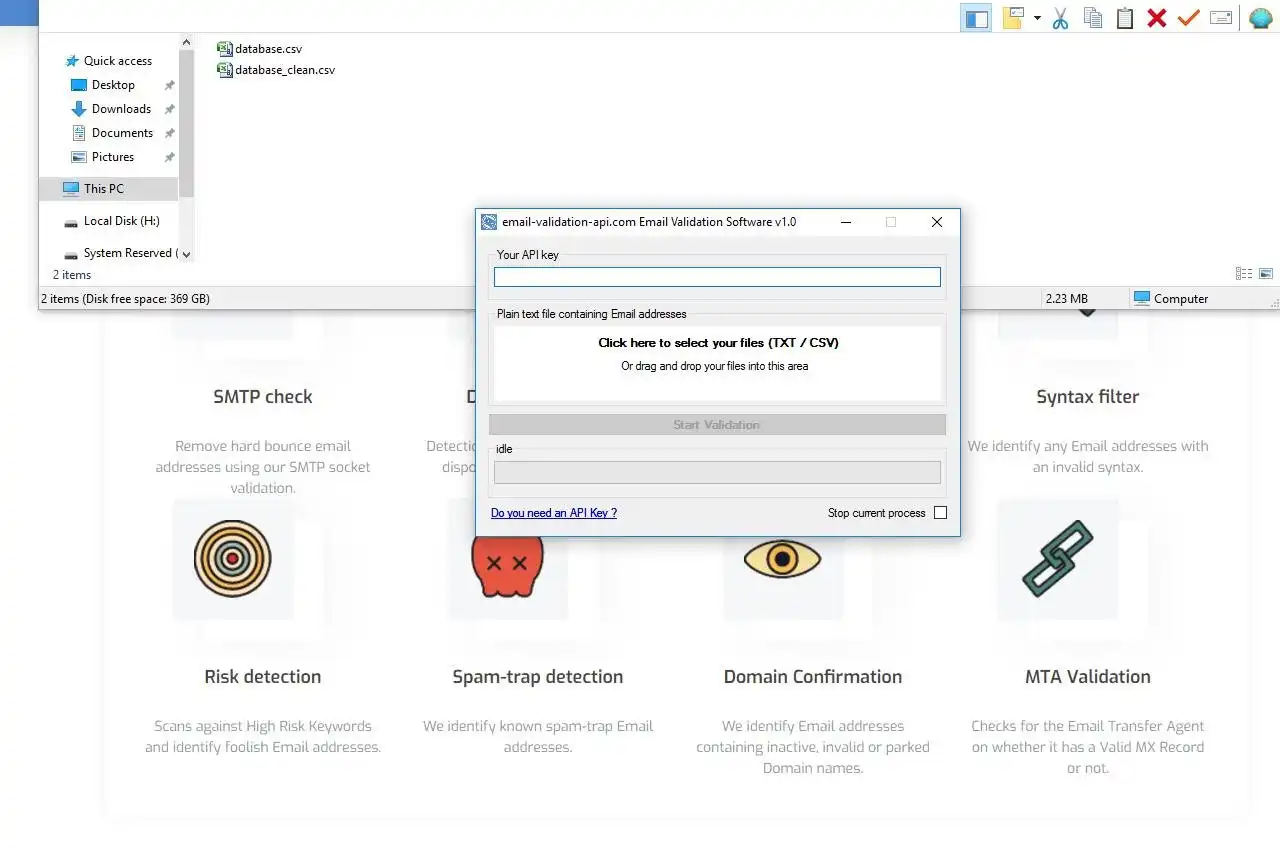Click the Risk detection heading
The image size is (1280, 850).
pyautogui.click(x=263, y=677)
